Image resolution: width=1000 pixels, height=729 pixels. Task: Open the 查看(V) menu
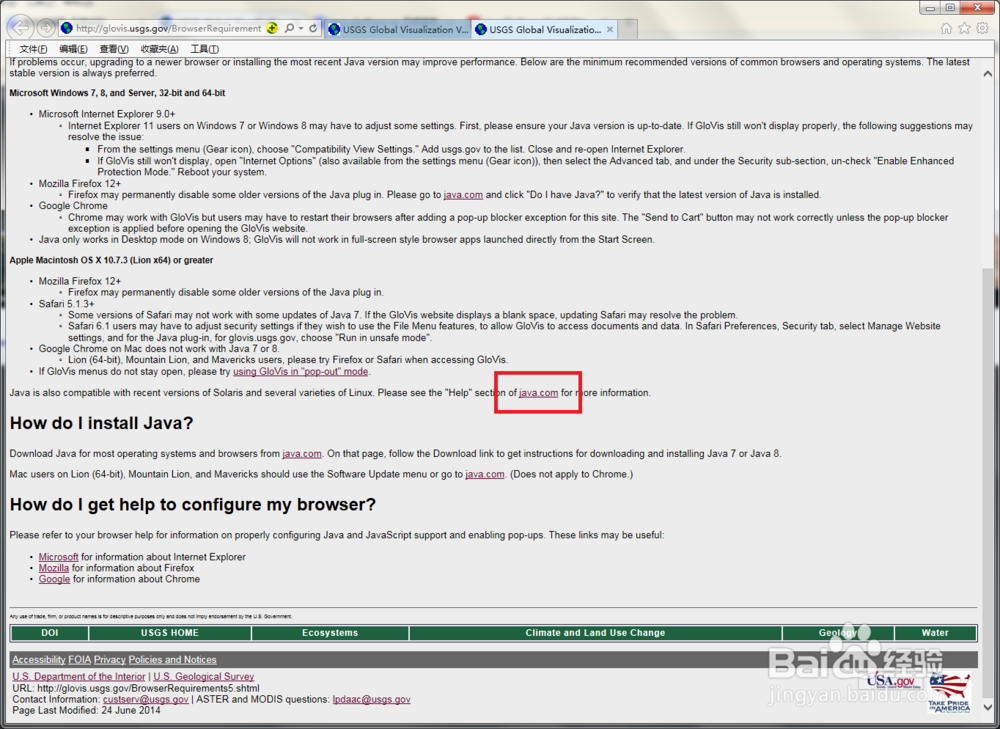pyautogui.click(x=114, y=49)
